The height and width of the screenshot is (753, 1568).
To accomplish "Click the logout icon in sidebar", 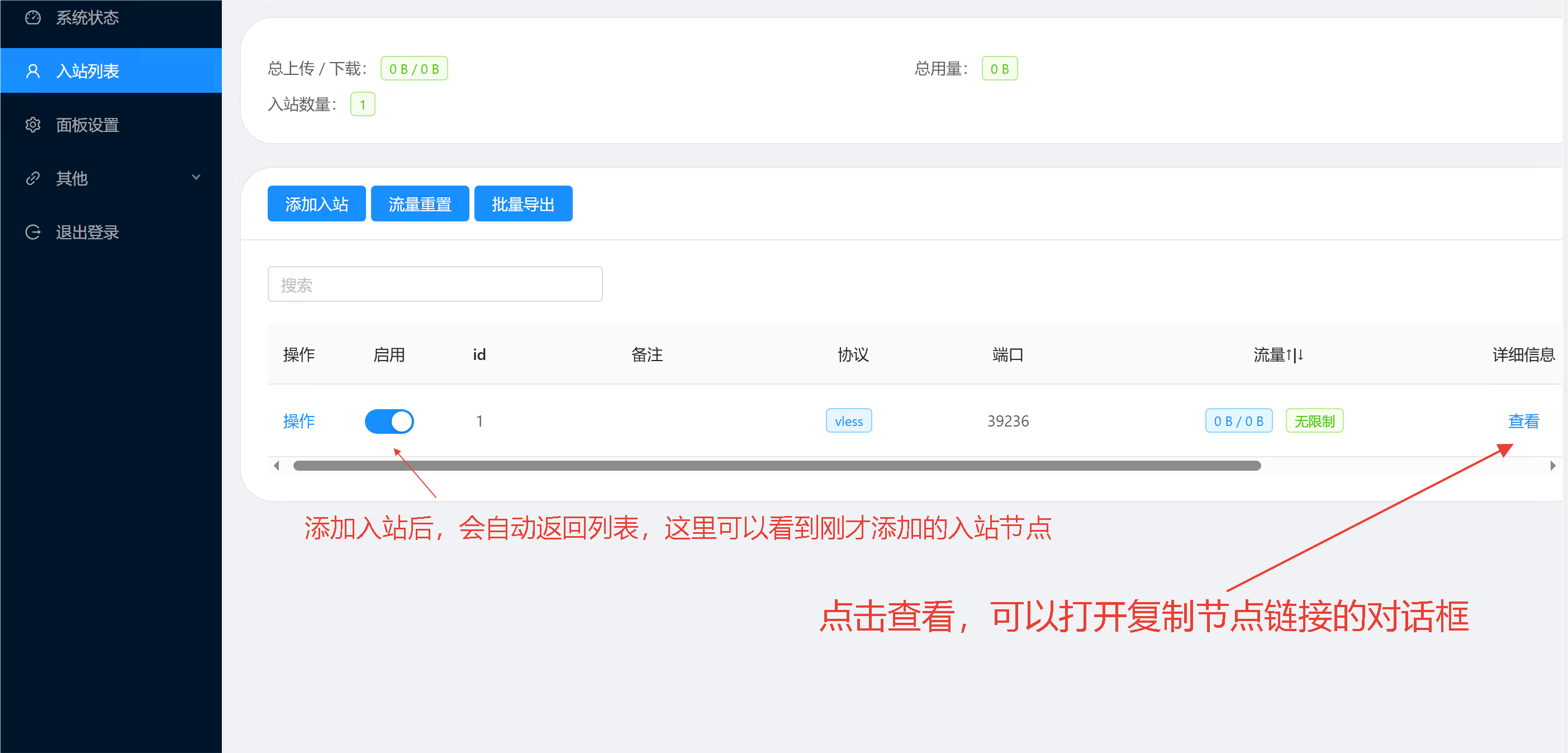I will point(33,232).
